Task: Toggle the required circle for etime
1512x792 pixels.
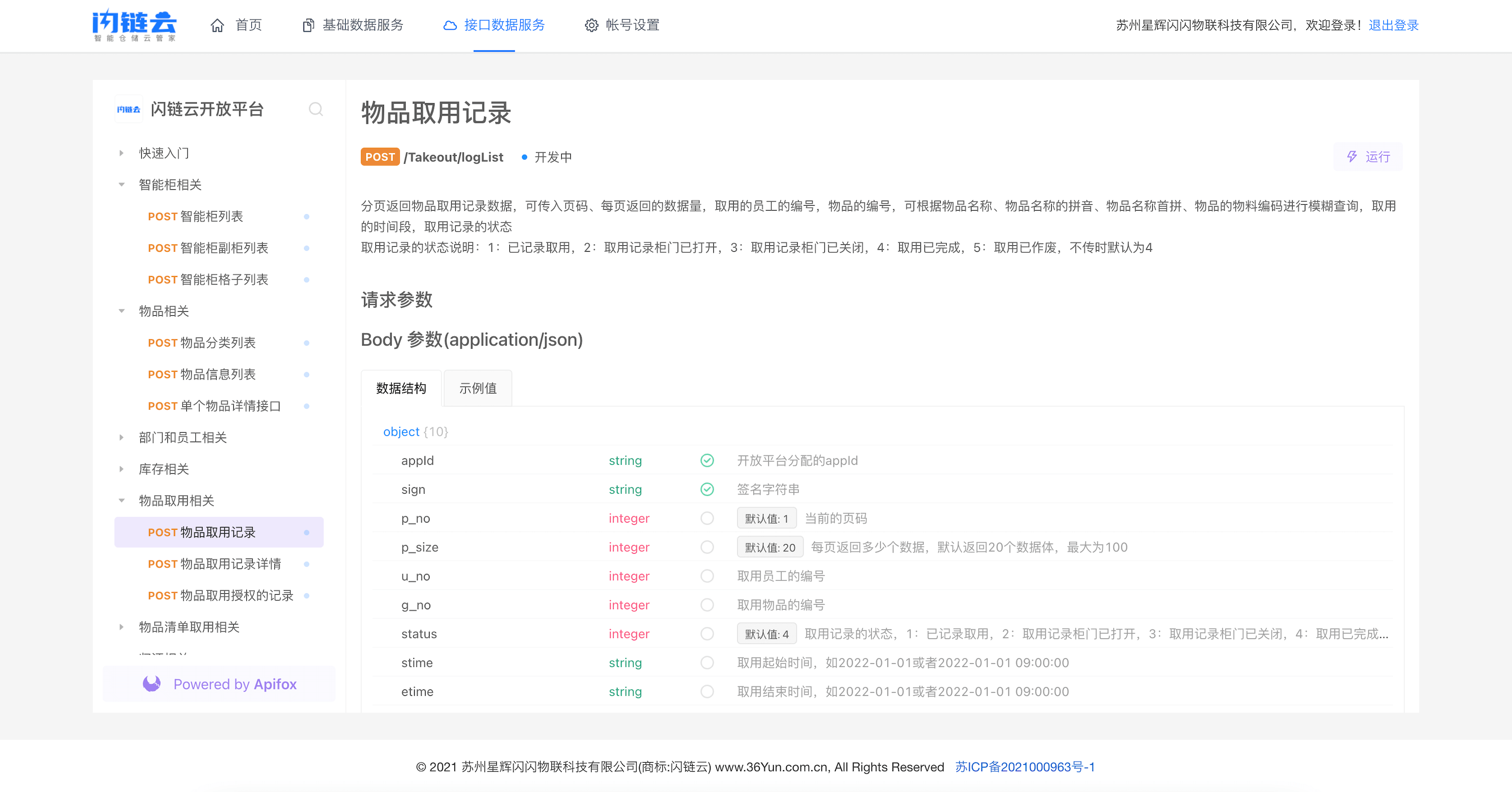Action: click(x=707, y=691)
